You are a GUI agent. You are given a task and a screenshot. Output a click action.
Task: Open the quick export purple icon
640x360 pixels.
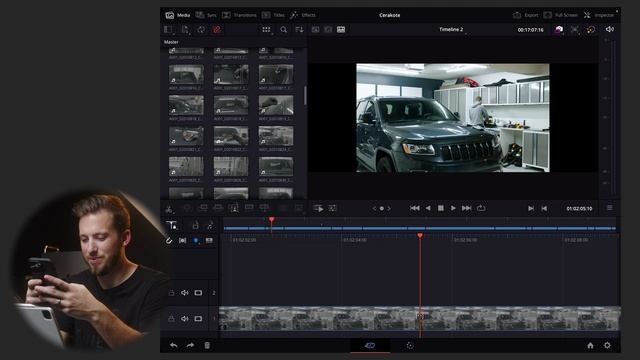point(559,29)
